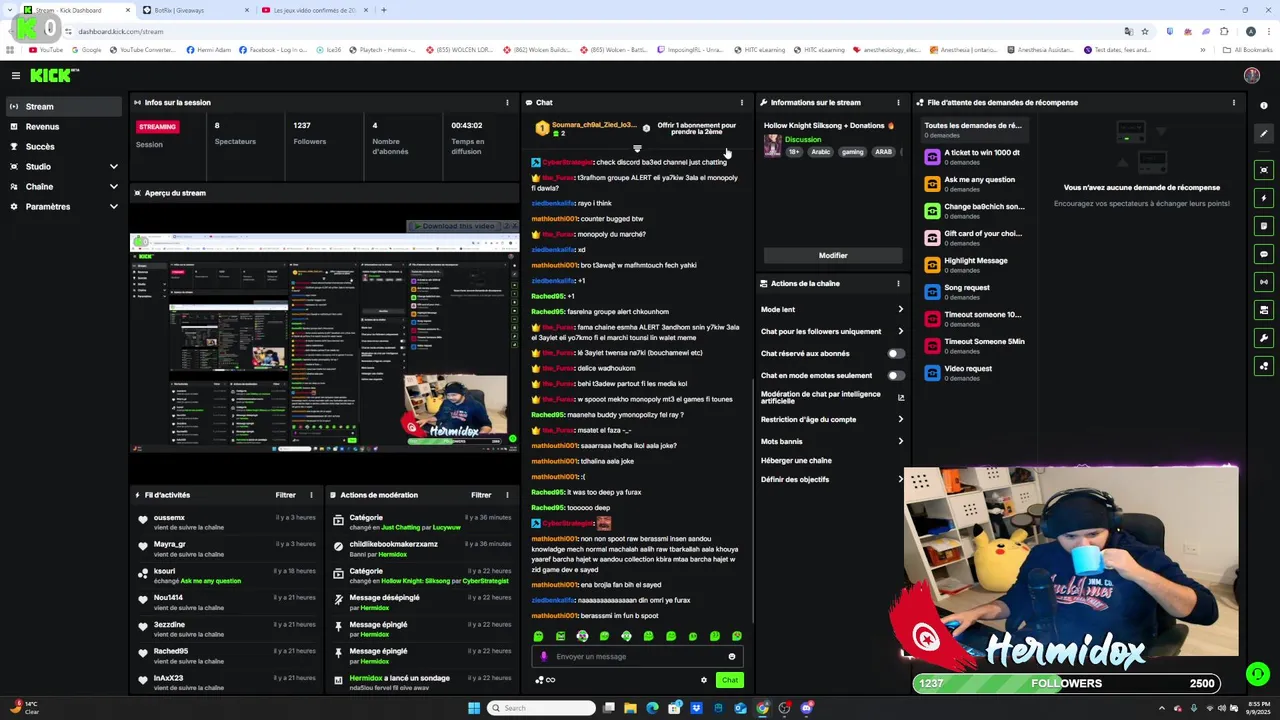Open the hamburger menu next to the Kick logo

click(16, 75)
